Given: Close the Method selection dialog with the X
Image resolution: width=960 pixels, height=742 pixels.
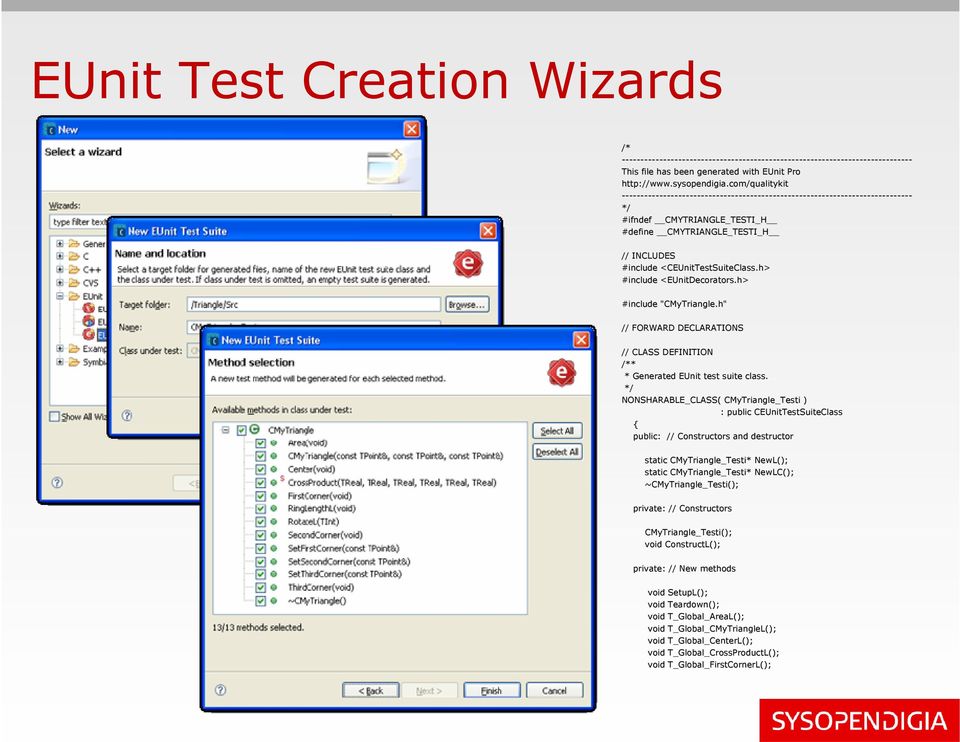Looking at the screenshot, I should click(x=580, y=340).
